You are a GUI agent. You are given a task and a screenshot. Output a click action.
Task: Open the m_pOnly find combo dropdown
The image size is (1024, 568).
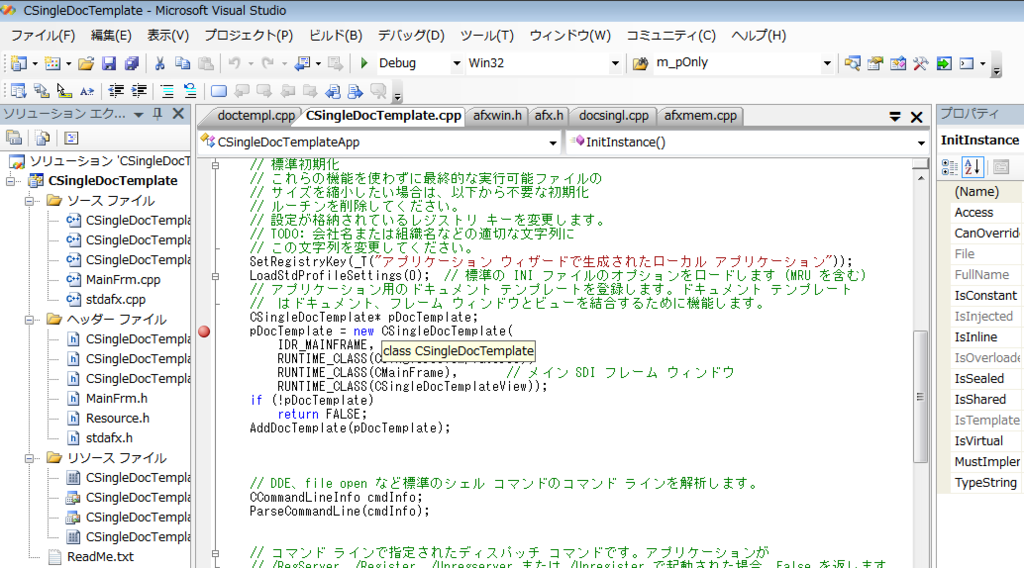[x=827, y=63]
